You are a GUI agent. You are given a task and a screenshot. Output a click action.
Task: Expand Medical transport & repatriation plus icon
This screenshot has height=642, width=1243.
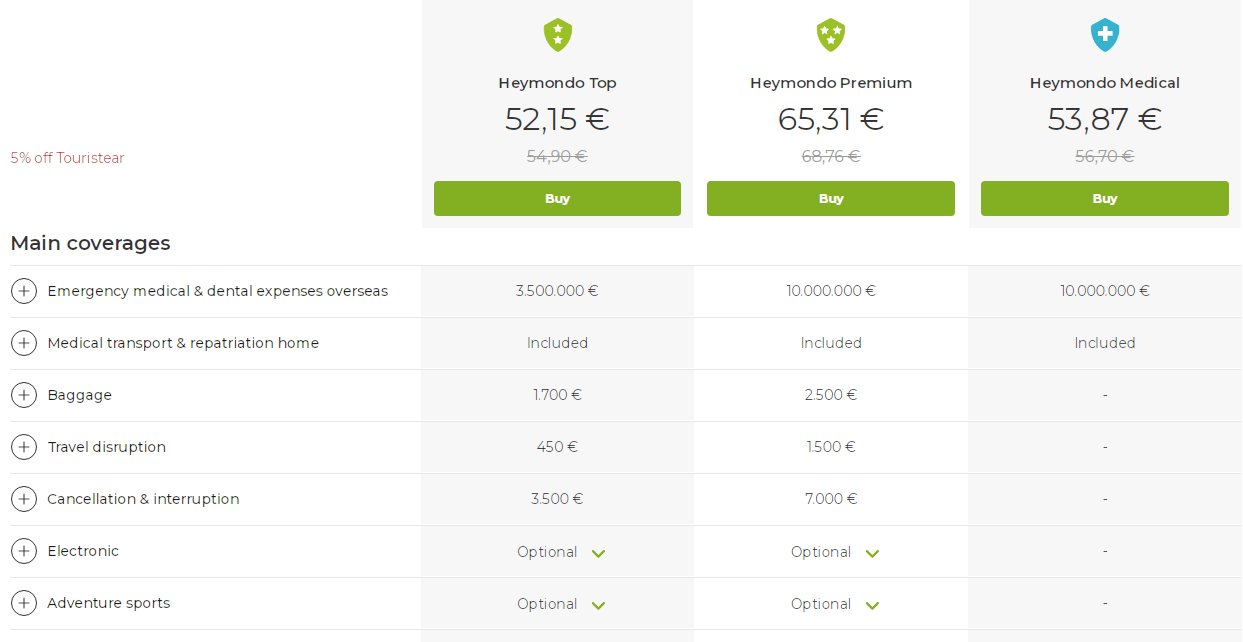pos(24,343)
